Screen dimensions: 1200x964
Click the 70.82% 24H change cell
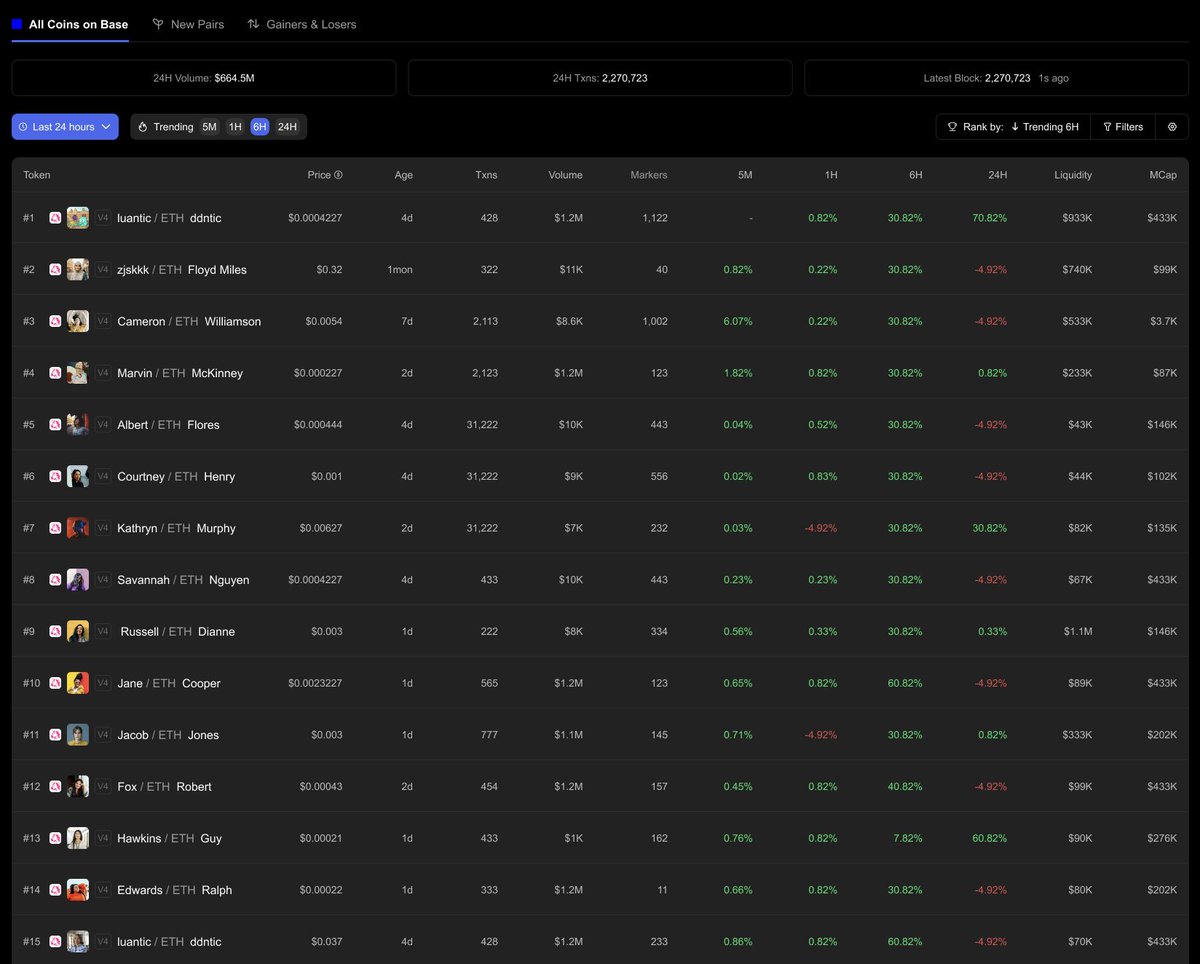pos(990,218)
